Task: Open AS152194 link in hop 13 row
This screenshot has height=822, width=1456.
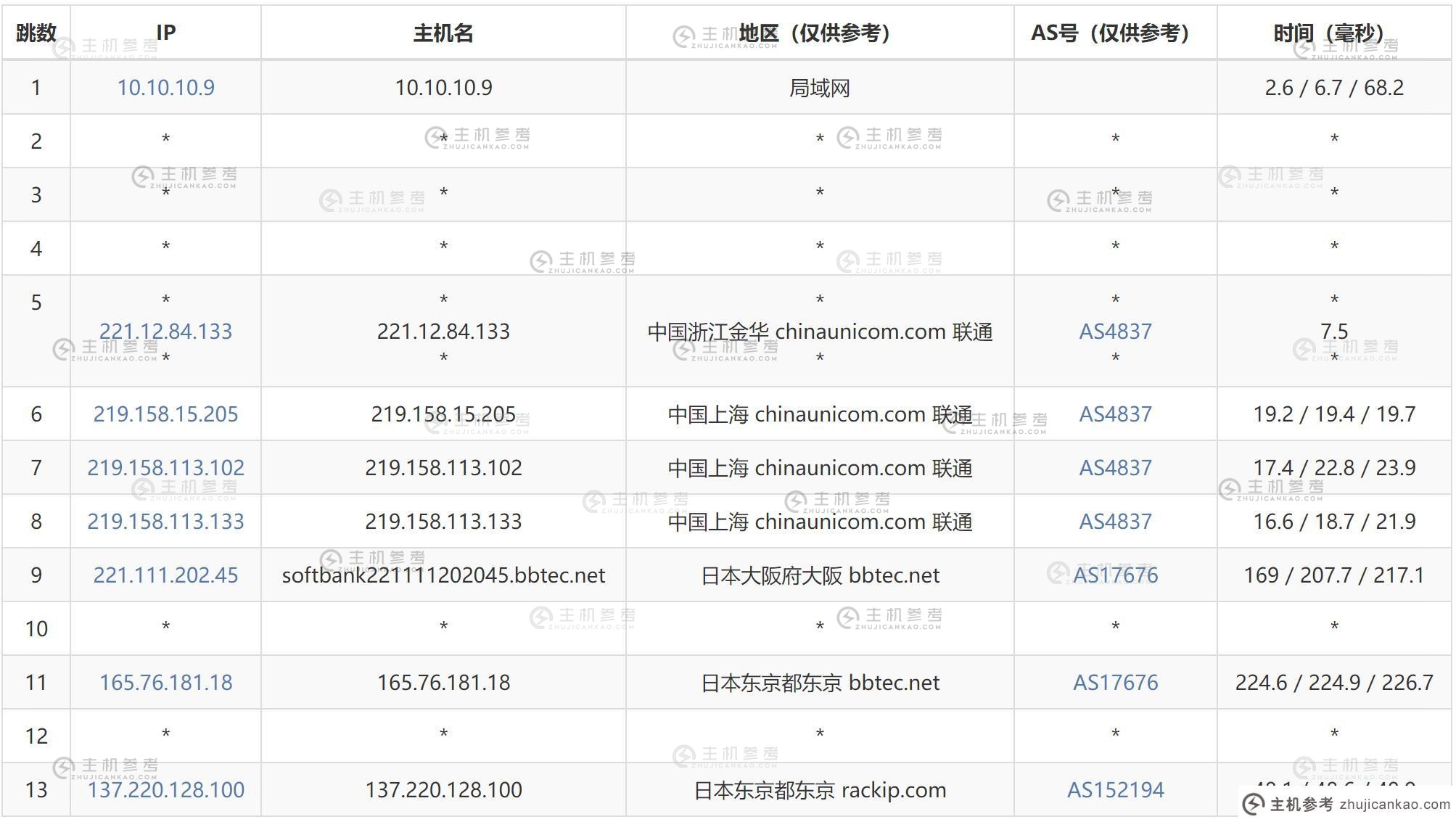Action: point(1116,790)
